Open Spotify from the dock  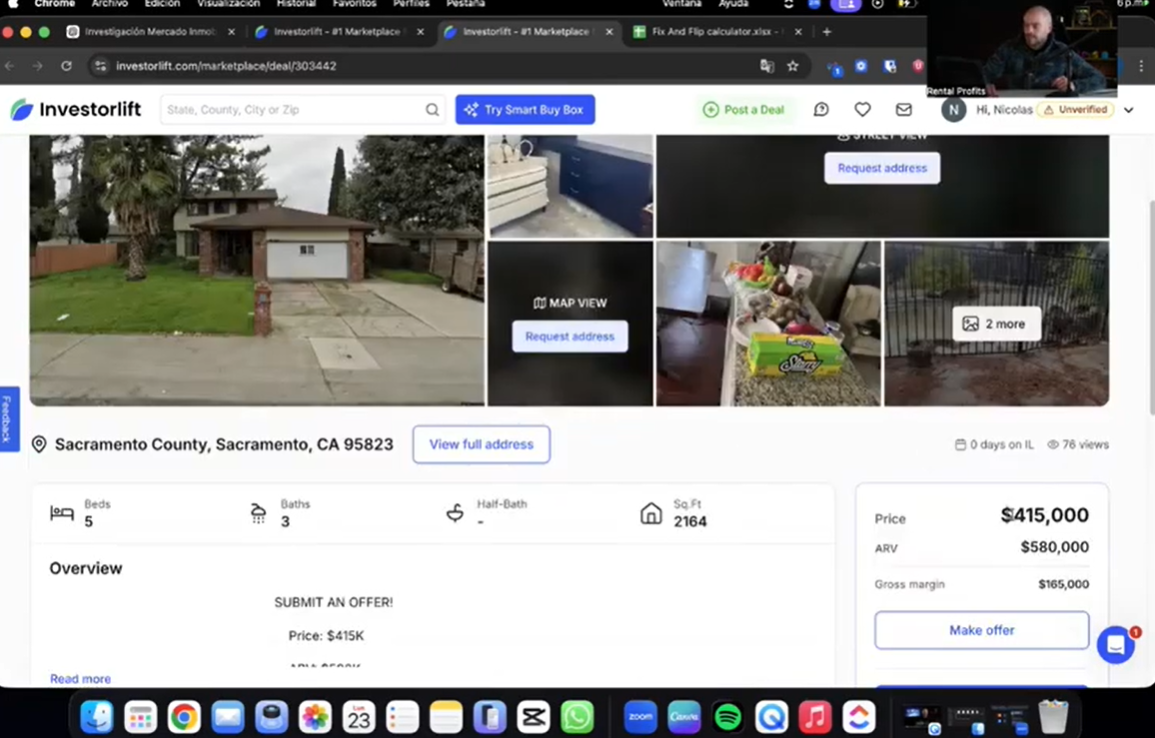click(728, 717)
